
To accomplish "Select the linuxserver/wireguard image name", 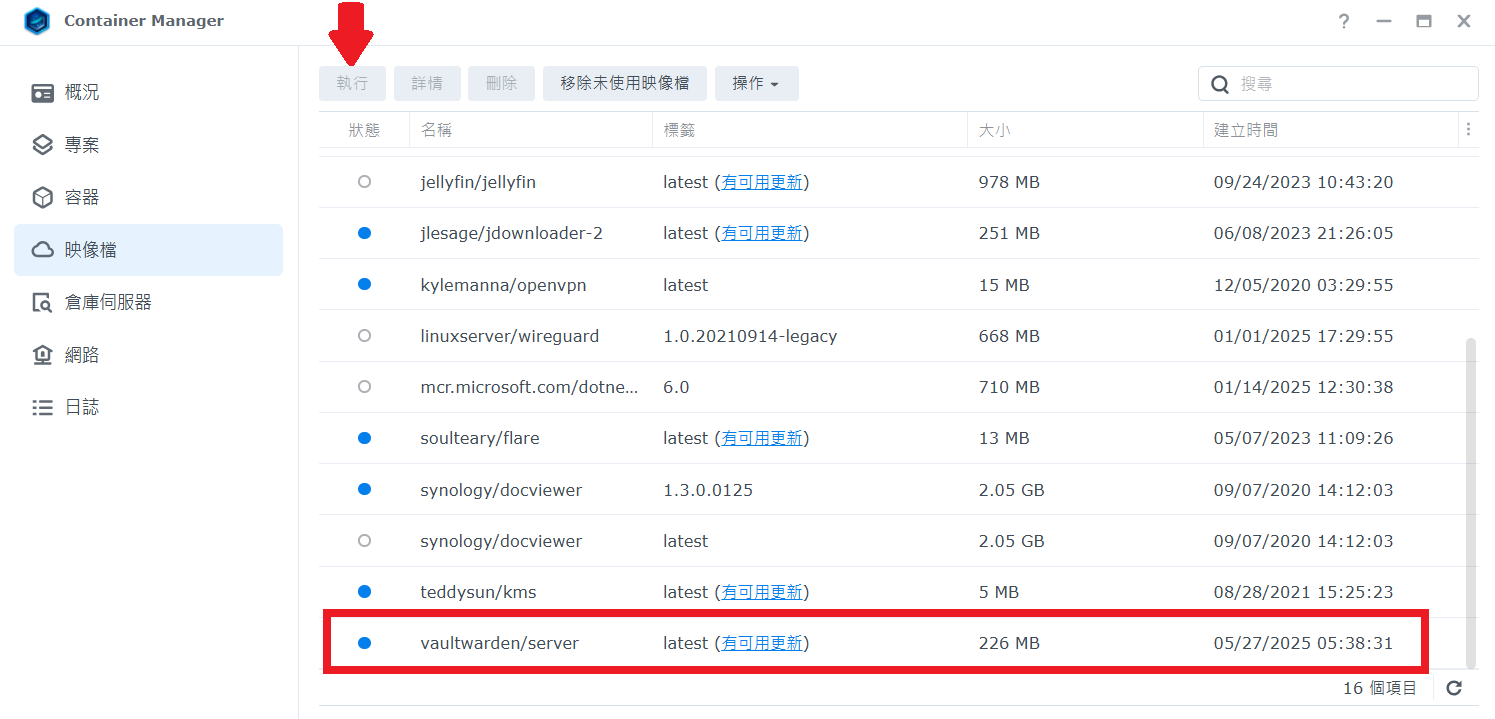I will point(510,336).
